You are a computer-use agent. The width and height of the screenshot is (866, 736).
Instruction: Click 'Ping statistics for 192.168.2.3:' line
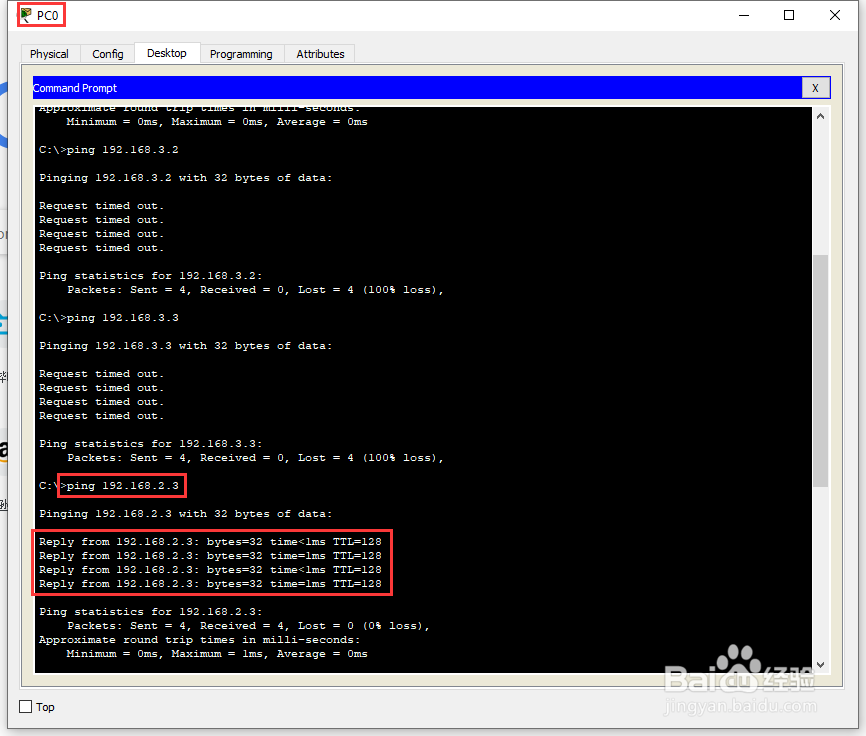point(151,611)
